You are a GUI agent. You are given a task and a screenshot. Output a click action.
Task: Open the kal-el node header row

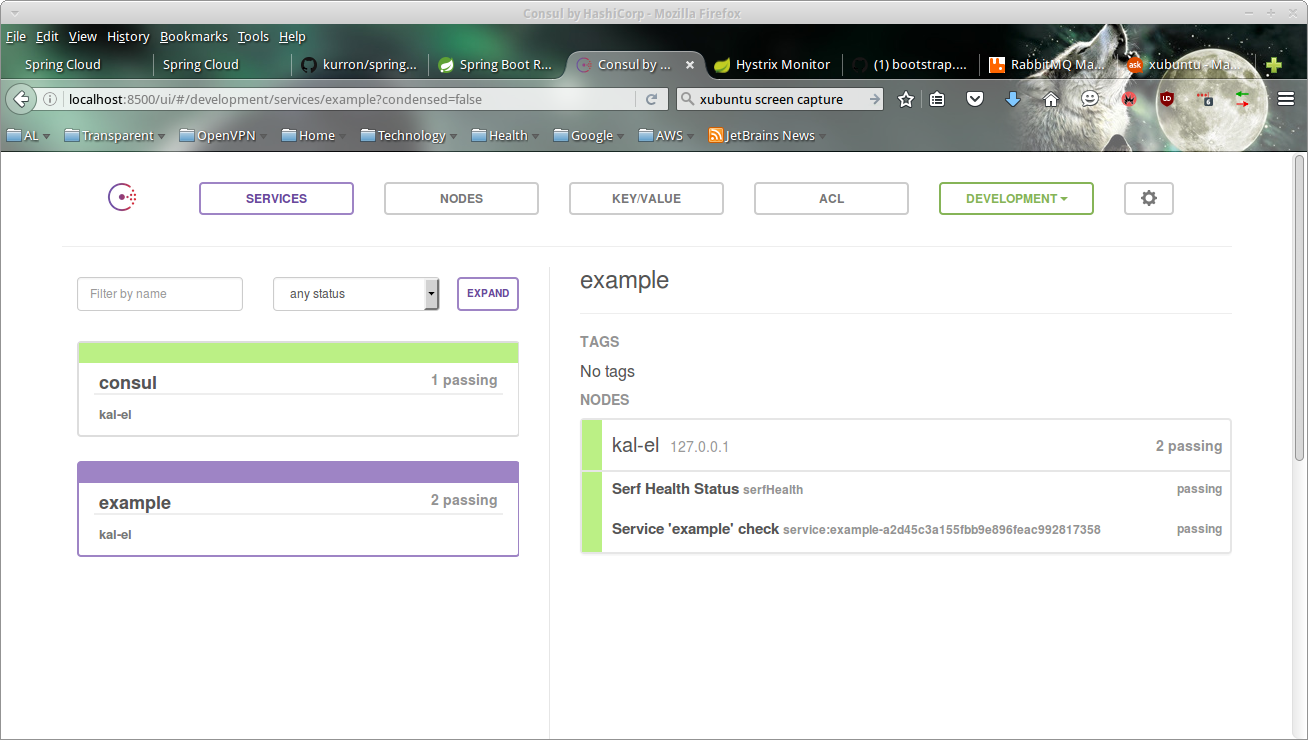(906, 445)
